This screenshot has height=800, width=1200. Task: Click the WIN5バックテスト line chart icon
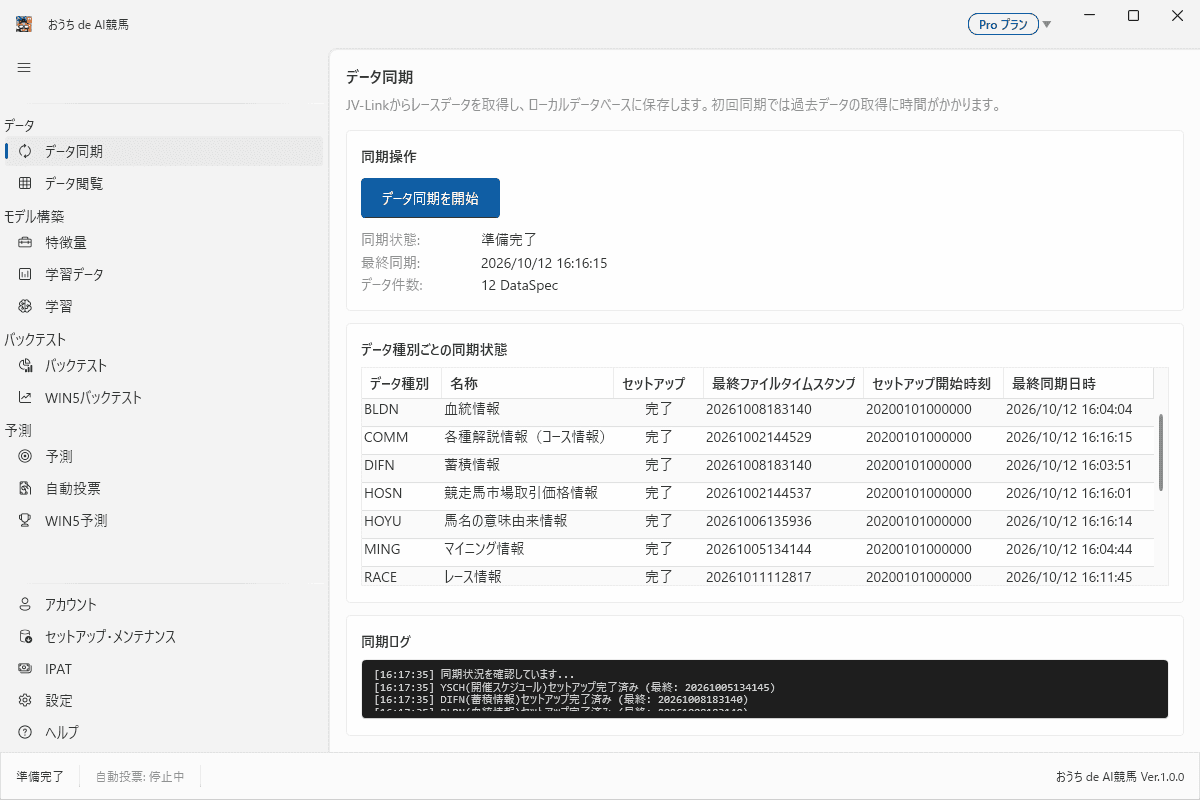(x=25, y=398)
